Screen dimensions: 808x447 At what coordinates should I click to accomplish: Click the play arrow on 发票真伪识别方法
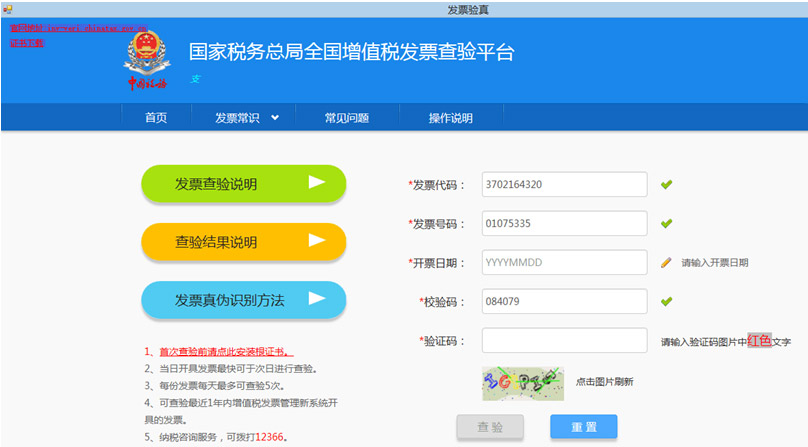pos(316,298)
